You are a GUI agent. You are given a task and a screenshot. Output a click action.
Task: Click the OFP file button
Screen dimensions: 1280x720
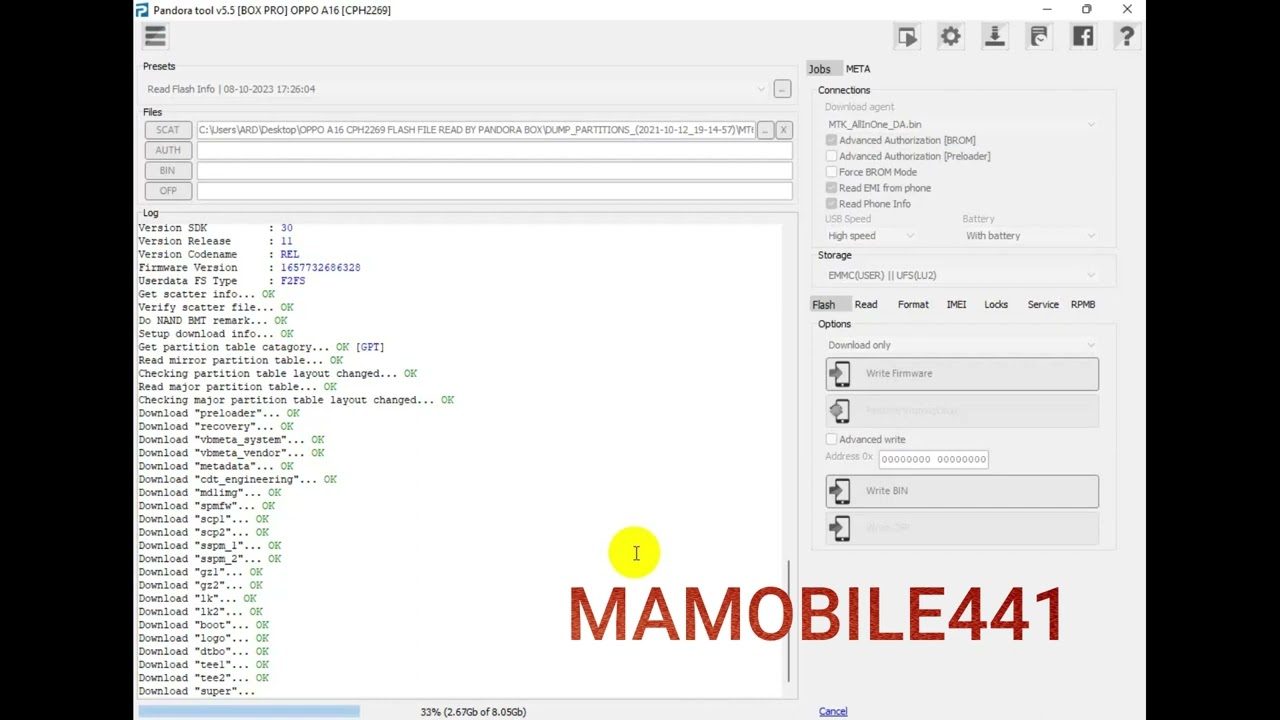pyautogui.click(x=168, y=190)
